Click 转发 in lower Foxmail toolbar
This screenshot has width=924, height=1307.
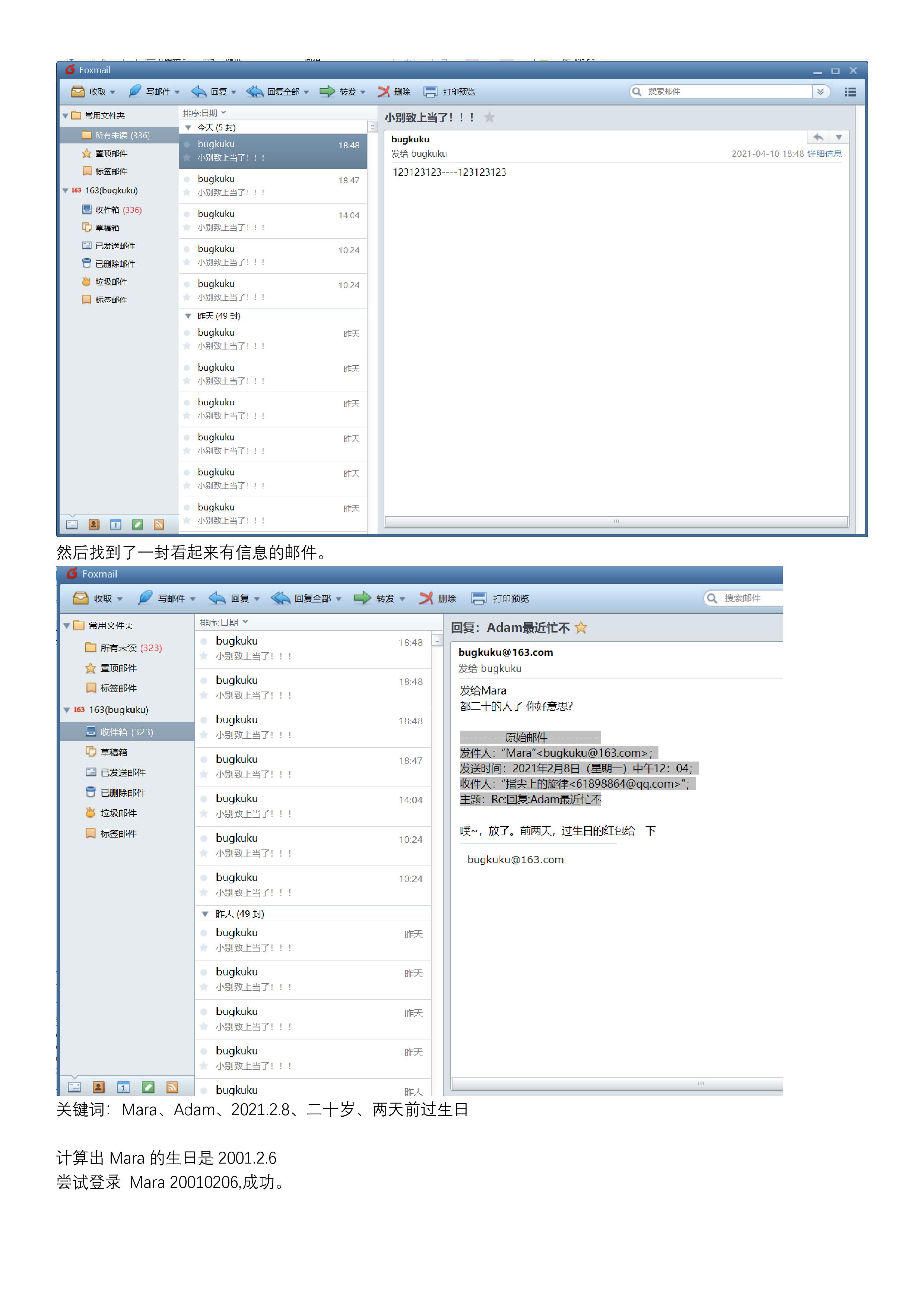(x=374, y=598)
